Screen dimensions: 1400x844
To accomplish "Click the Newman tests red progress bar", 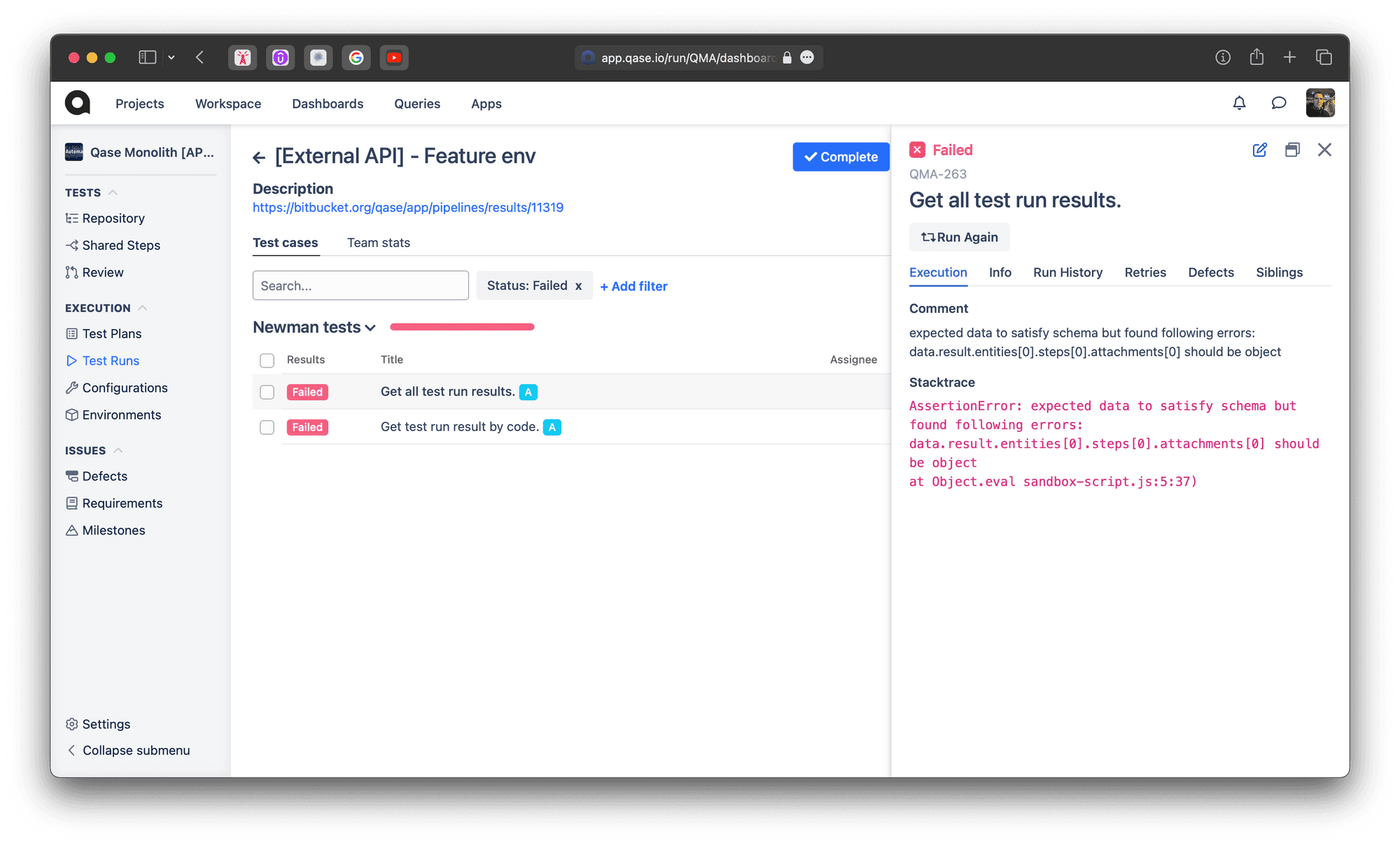I will pyautogui.click(x=462, y=327).
